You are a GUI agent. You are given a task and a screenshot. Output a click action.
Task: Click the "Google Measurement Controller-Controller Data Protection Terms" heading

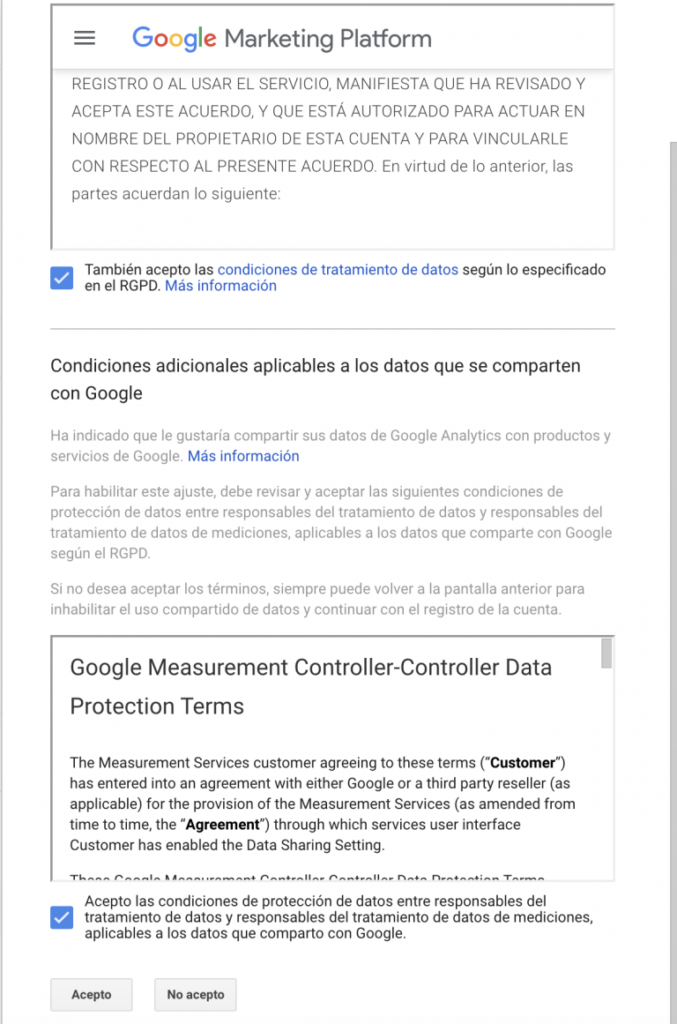pyautogui.click(x=311, y=686)
